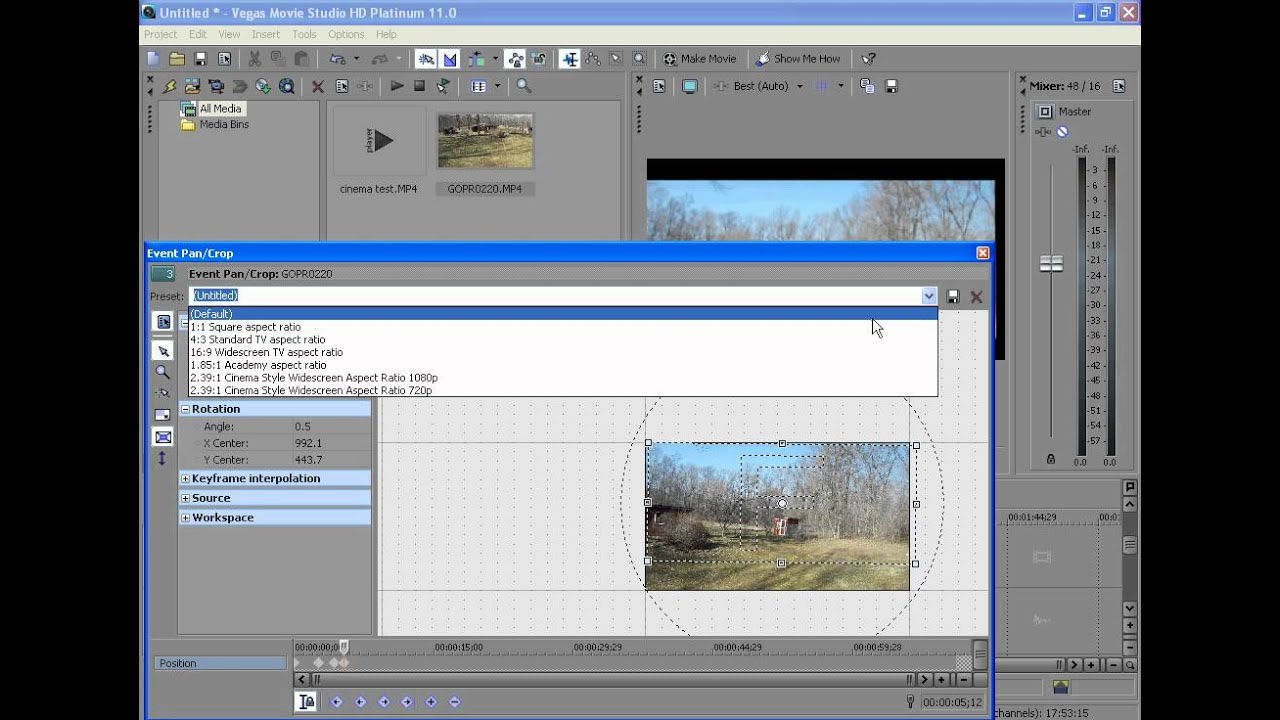Click the Master fader handle in the Mixer
This screenshot has height=720, width=1280.
[1051, 264]
